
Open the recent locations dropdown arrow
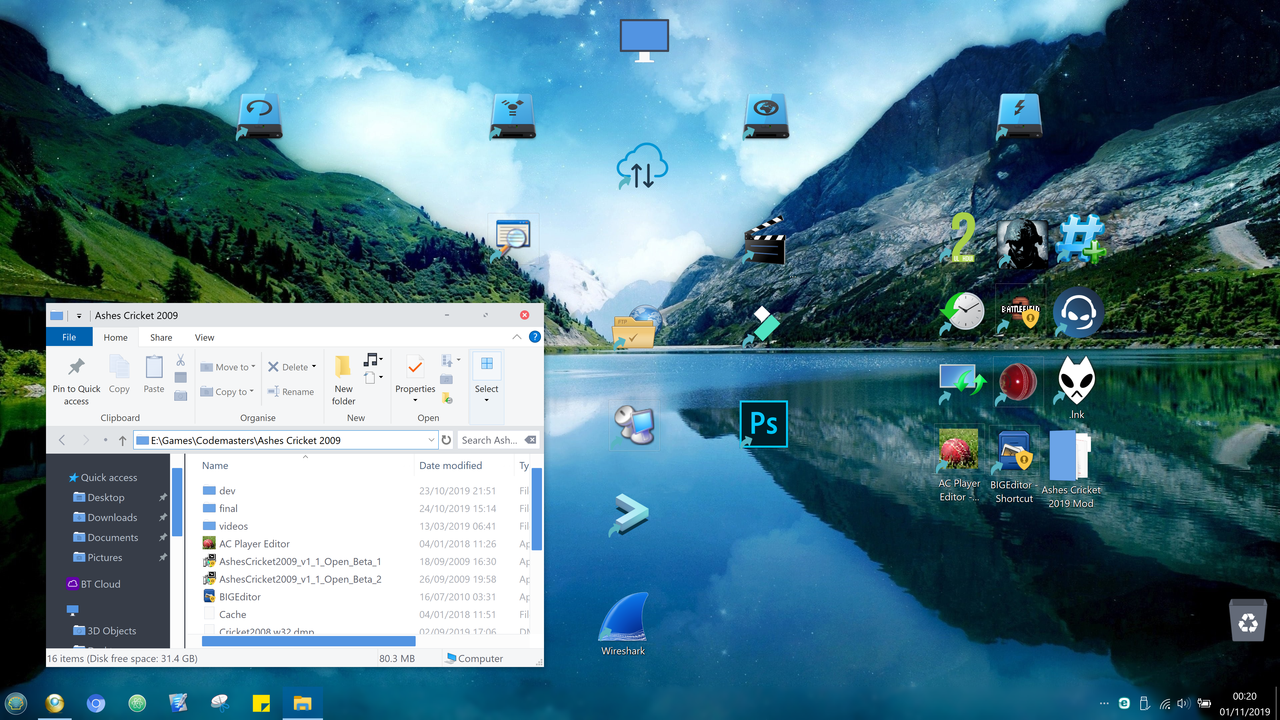tap(105, 440)
